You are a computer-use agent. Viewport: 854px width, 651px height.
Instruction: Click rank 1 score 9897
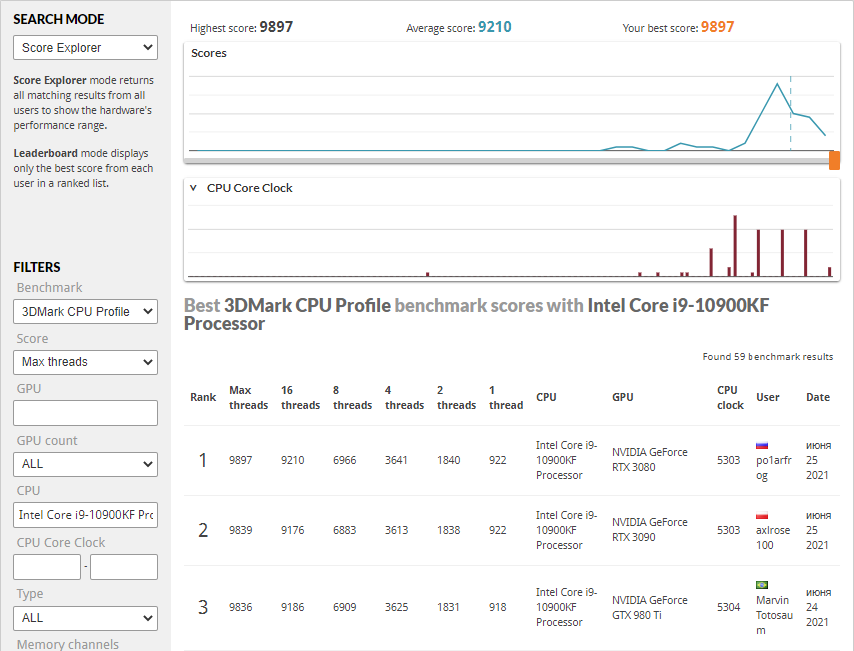pos(240,460)
